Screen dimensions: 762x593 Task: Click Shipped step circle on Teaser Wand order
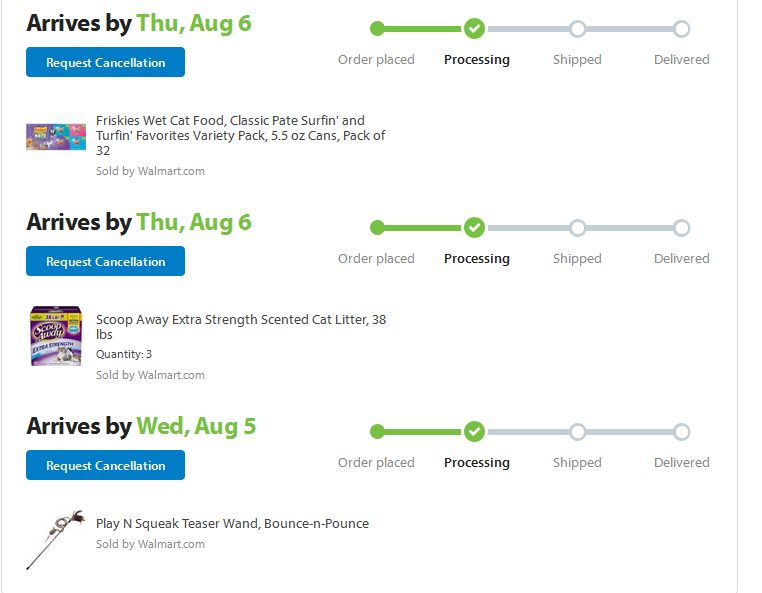pyautogui.click(x=577, y=432)
